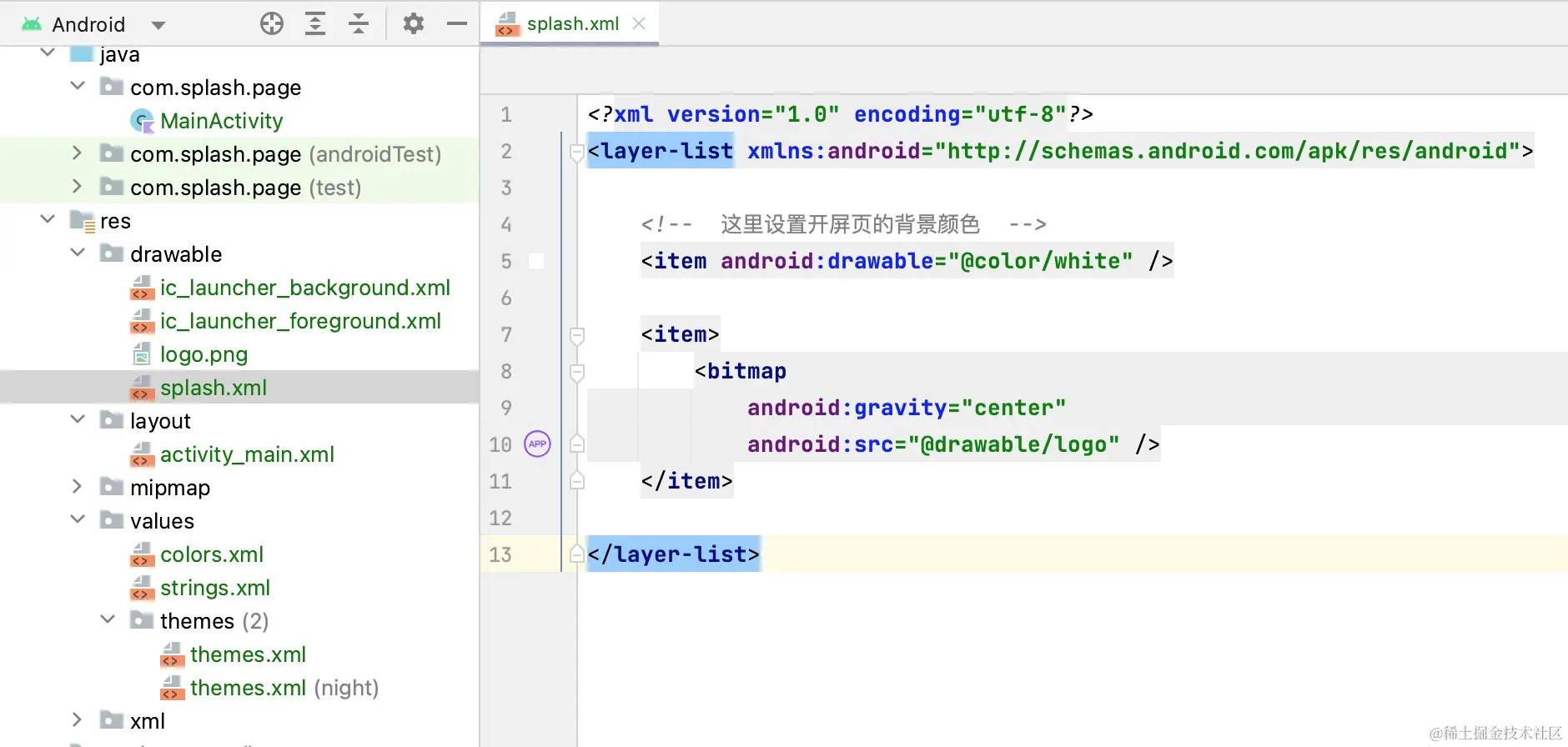1568x747 pixels.
Task: Select ic_launcher_foreground.xml file
Action: [300, 321]
